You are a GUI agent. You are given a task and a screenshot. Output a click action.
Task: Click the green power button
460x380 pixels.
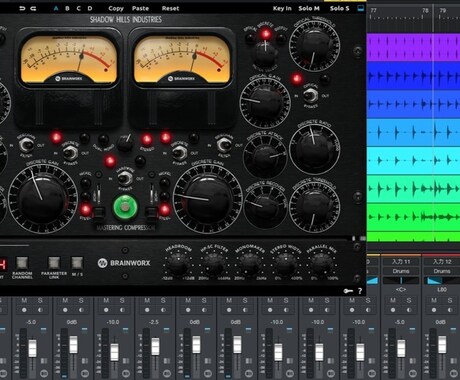point(125,207)
